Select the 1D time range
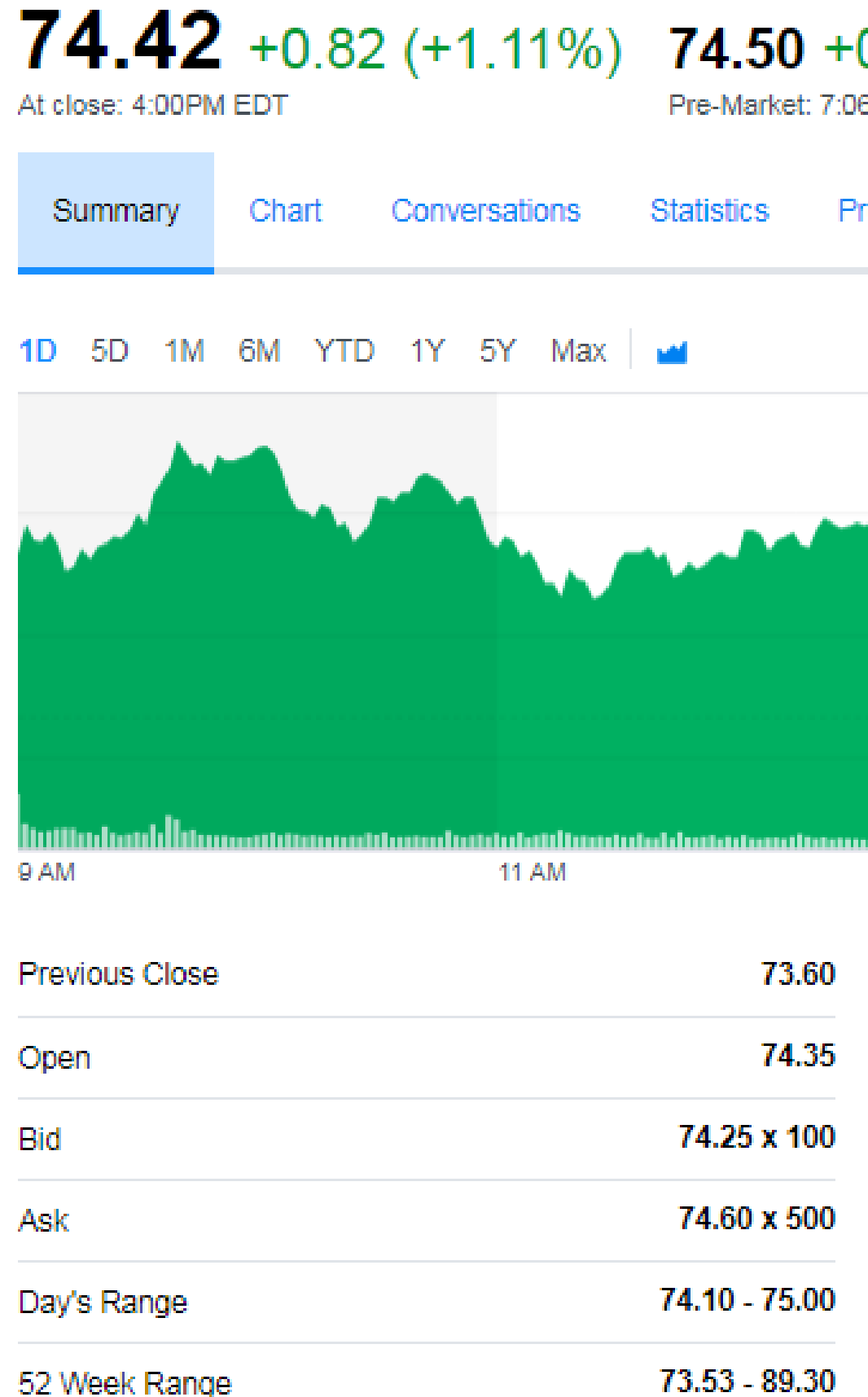 click(x=37, y=351)
